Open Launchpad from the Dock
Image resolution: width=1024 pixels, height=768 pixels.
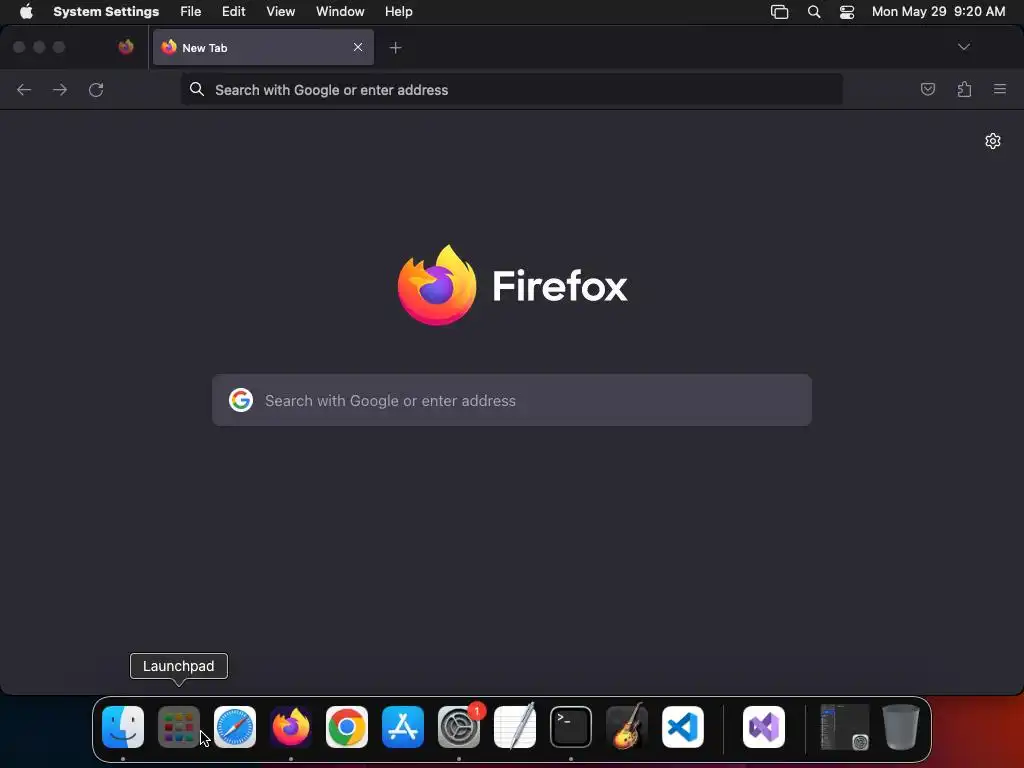pos(178,726)
